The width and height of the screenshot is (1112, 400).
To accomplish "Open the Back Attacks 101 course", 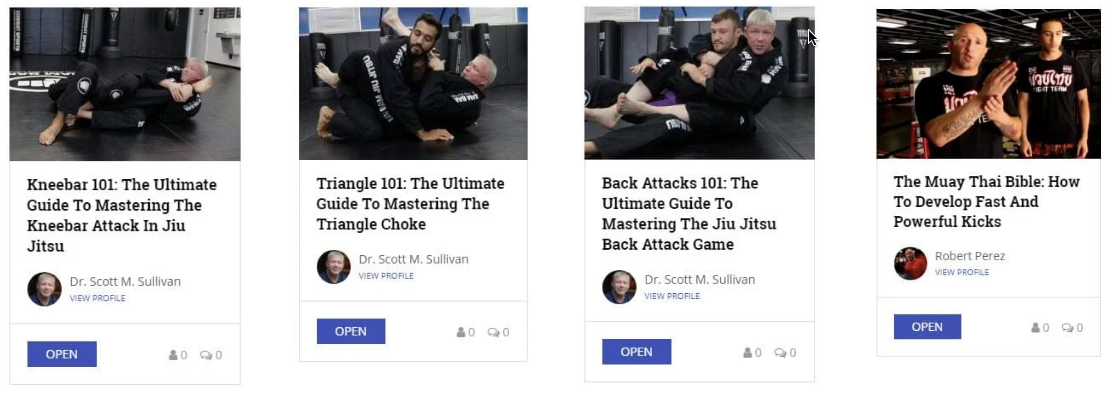I will click(636, 352).
